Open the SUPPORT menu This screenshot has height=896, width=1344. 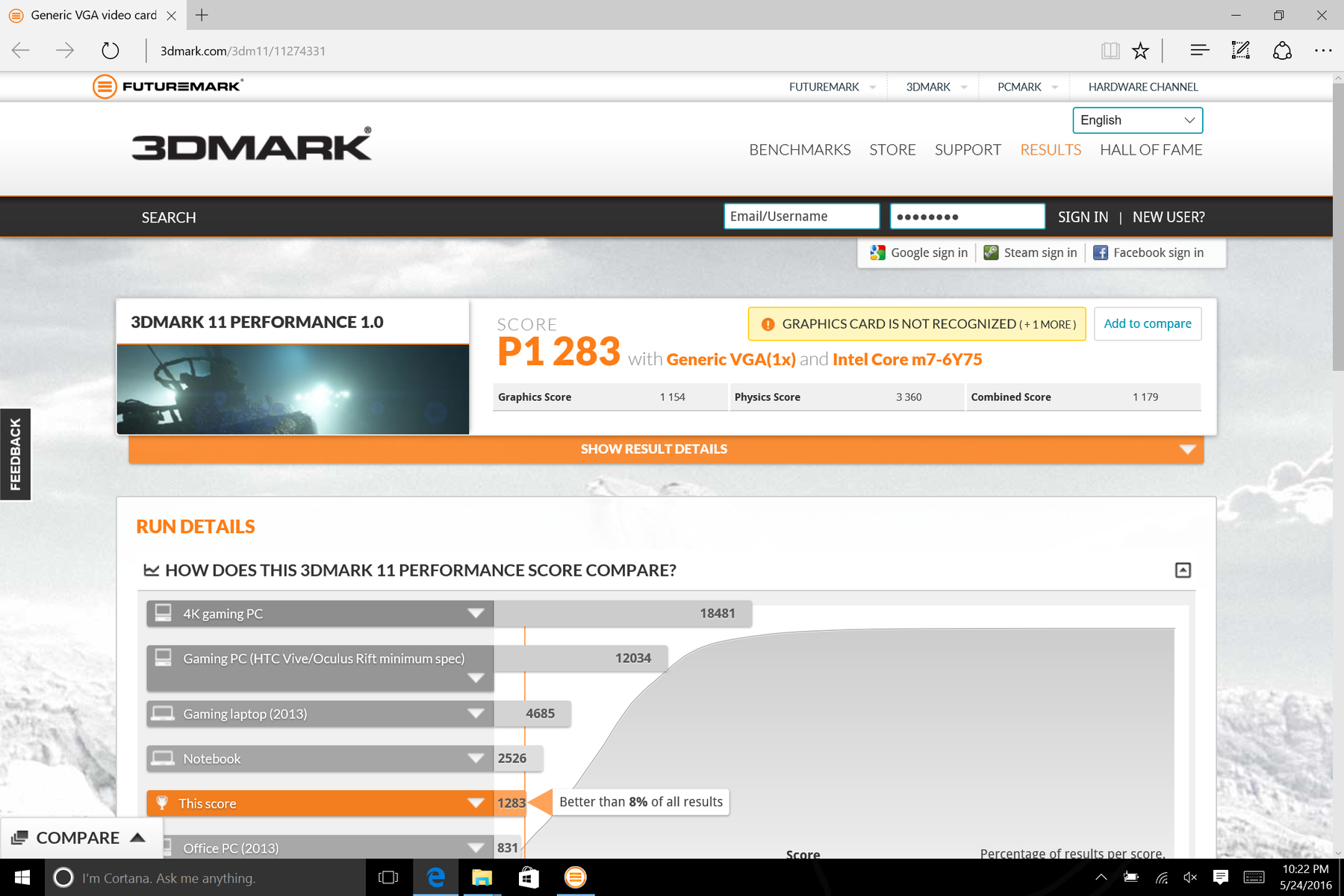click(968, 150)
